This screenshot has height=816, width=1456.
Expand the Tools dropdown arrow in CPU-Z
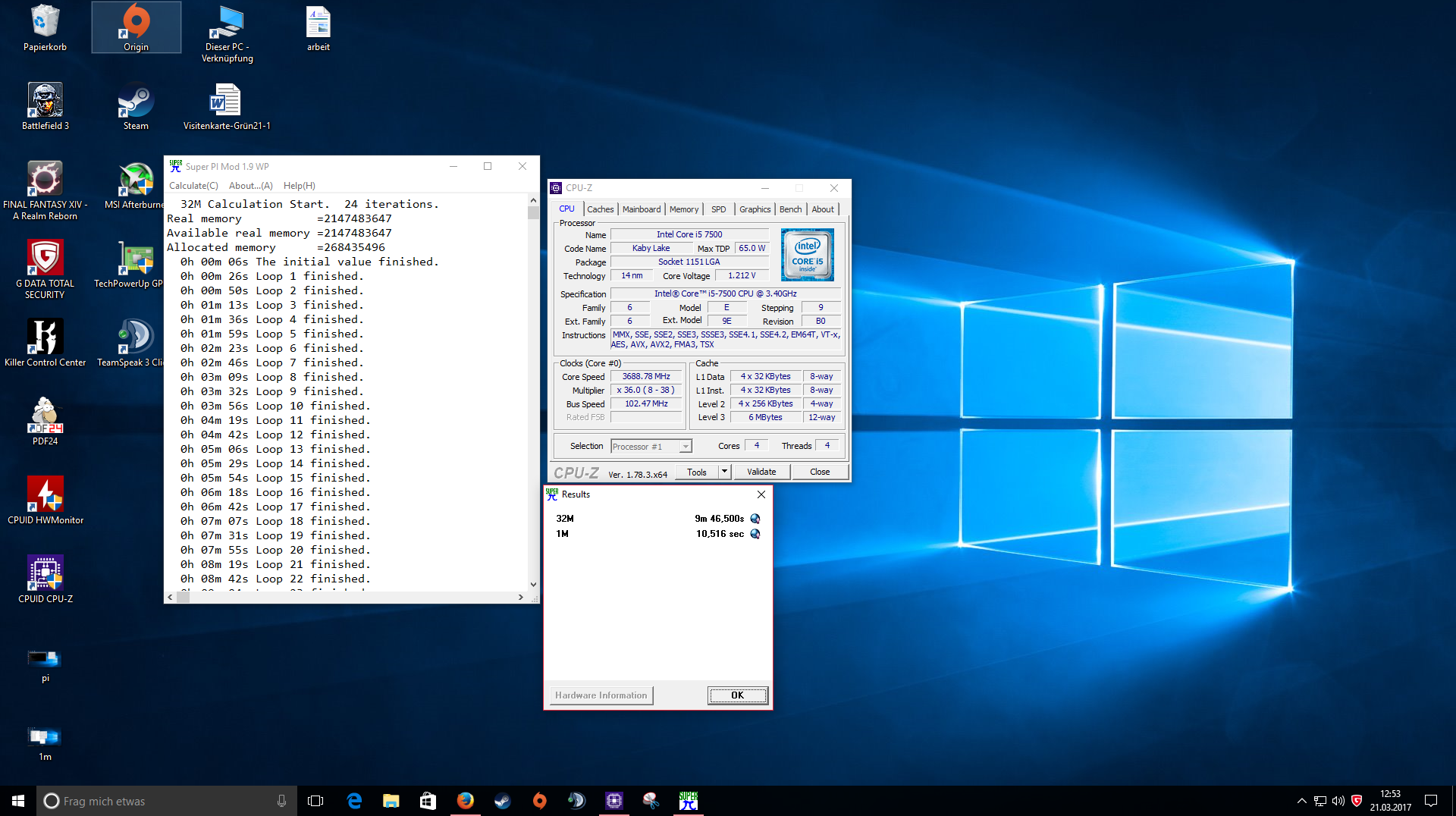[x=724, y=472]
